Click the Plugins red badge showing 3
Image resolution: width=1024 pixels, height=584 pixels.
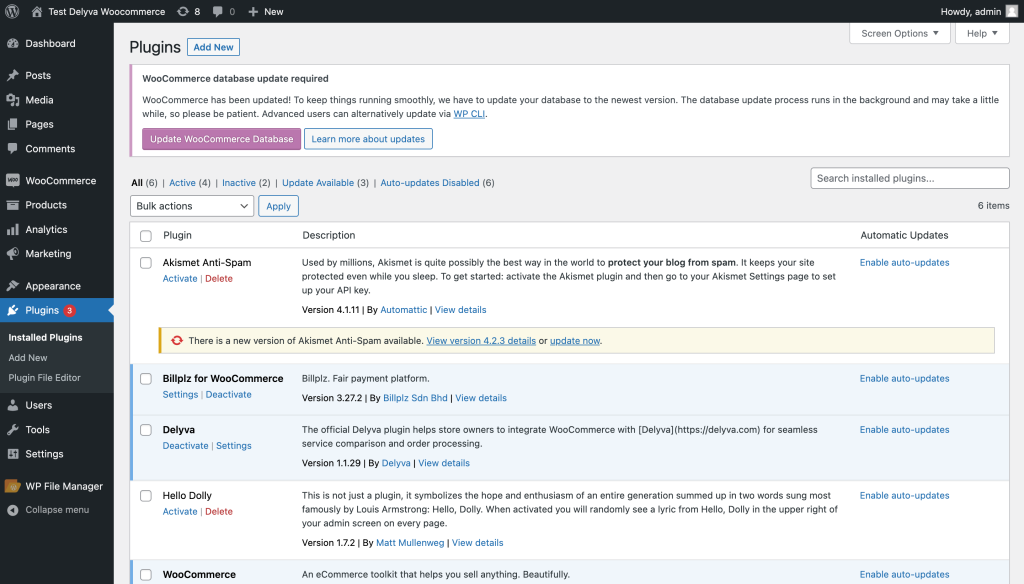(69, 310)
